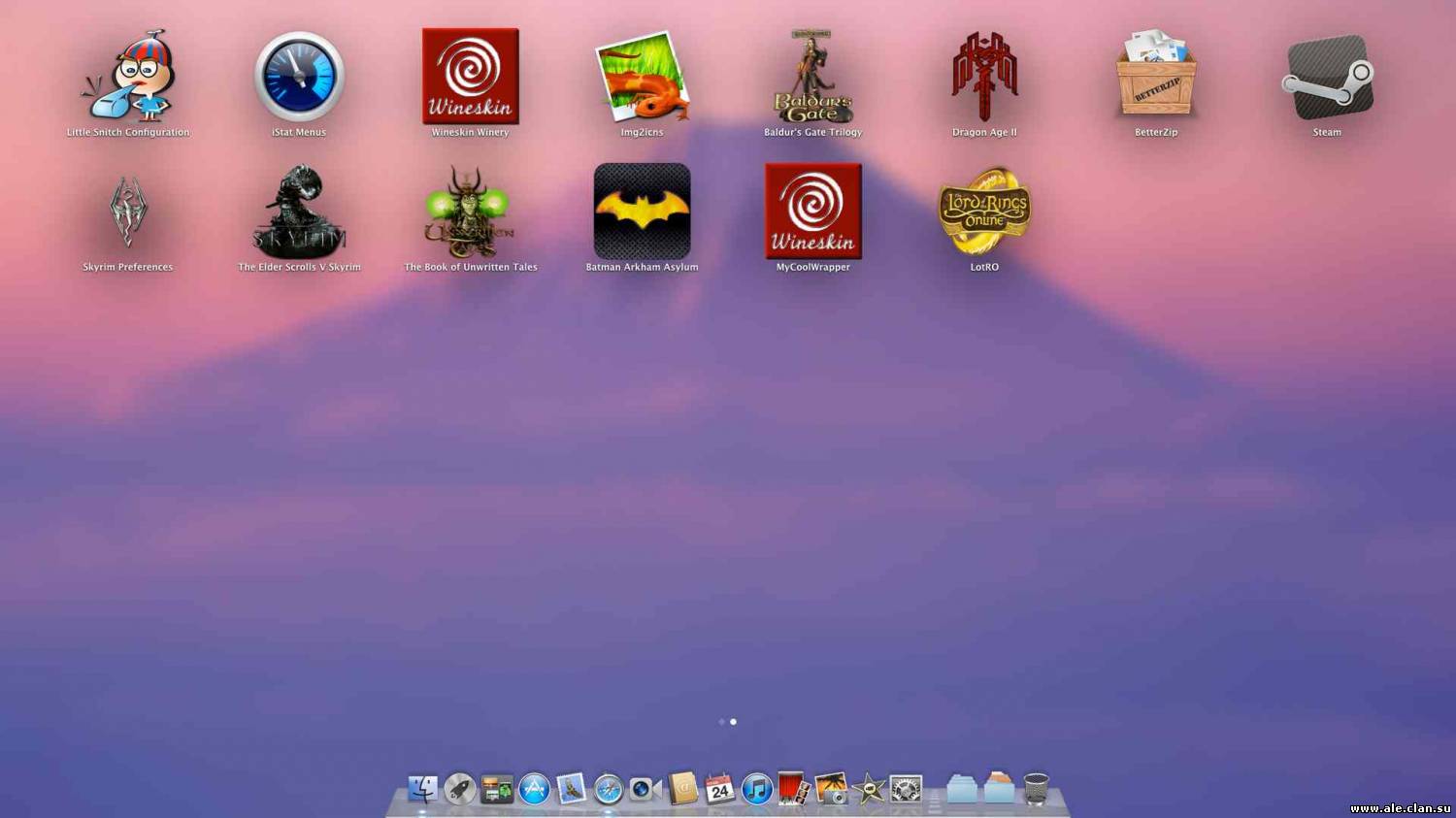Launch the Img2icns app

click(642, 77)
